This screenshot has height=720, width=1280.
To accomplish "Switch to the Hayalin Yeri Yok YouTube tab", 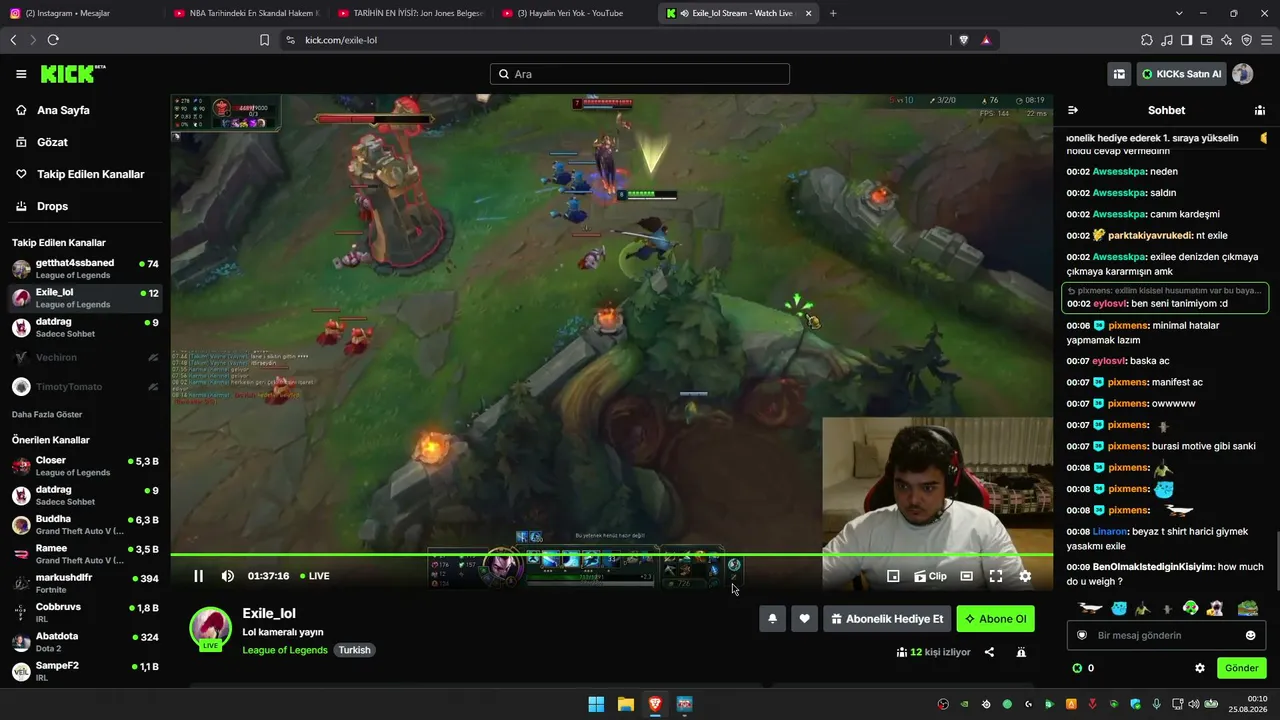I will (576, 13).
